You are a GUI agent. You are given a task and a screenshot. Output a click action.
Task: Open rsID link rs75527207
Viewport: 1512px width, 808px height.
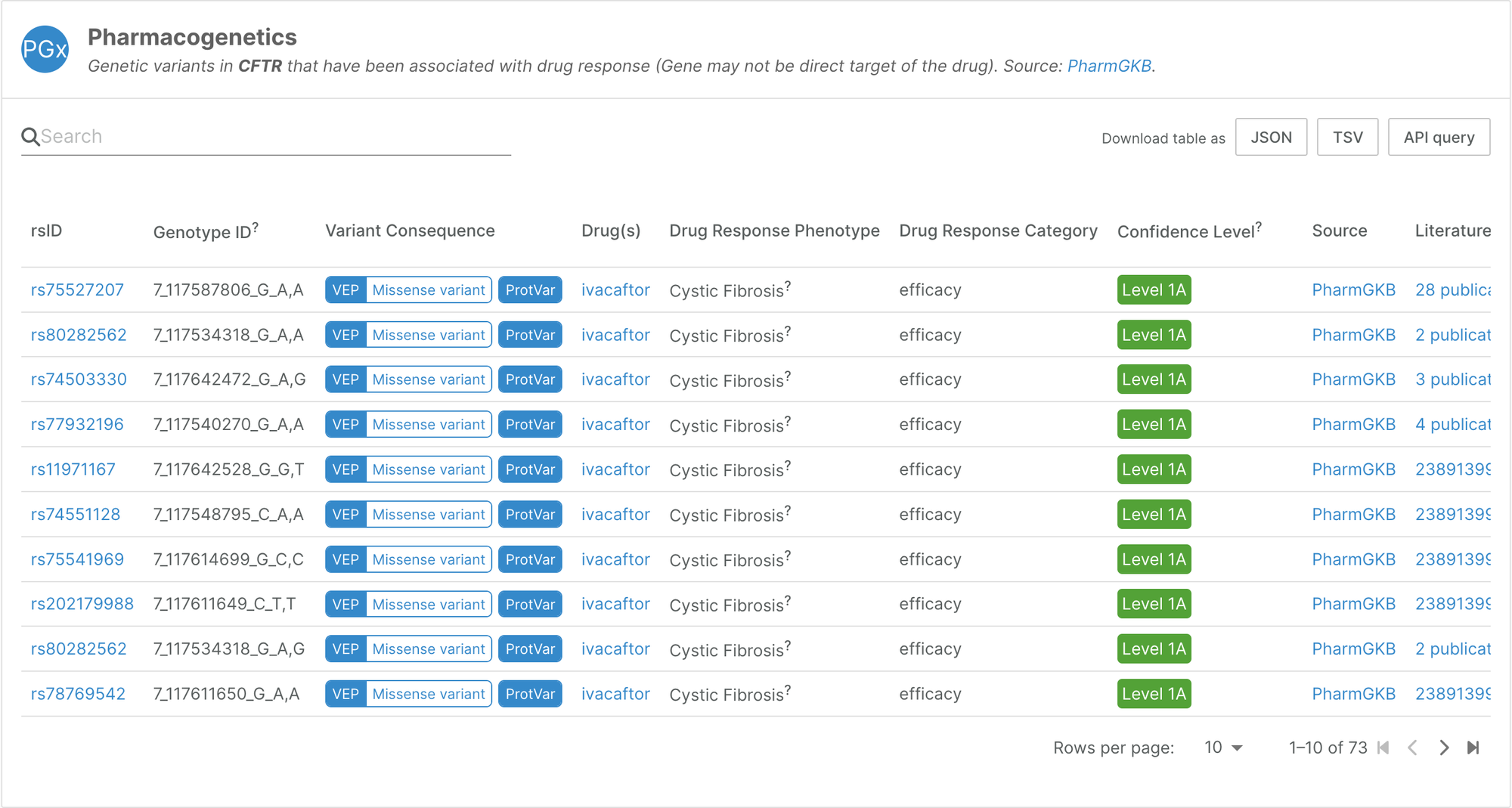pos(77,290)
